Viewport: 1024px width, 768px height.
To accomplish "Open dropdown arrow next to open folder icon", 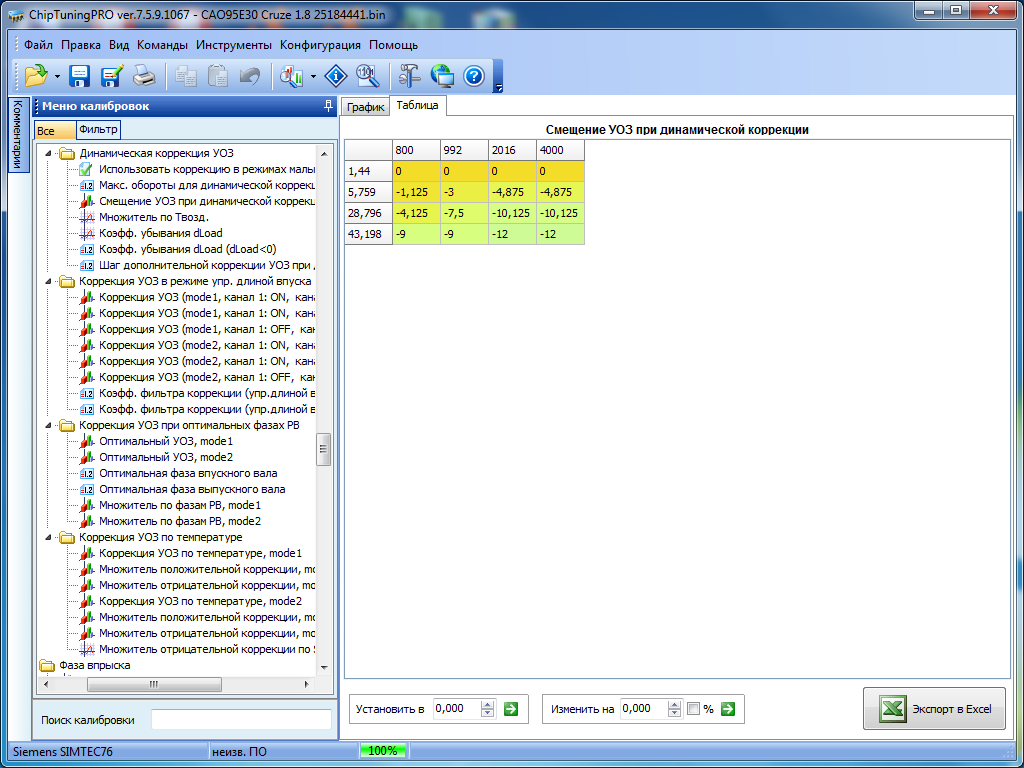I will click(x=57, y=77).
